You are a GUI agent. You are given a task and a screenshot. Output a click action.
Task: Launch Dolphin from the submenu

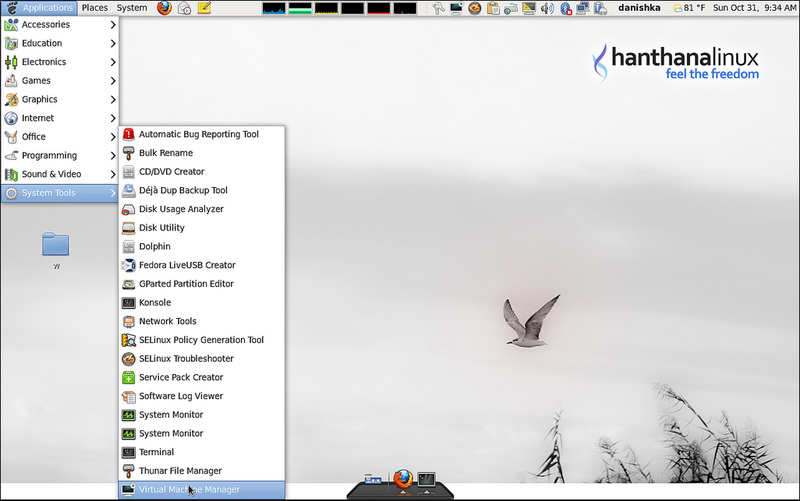tap(202, 246)
